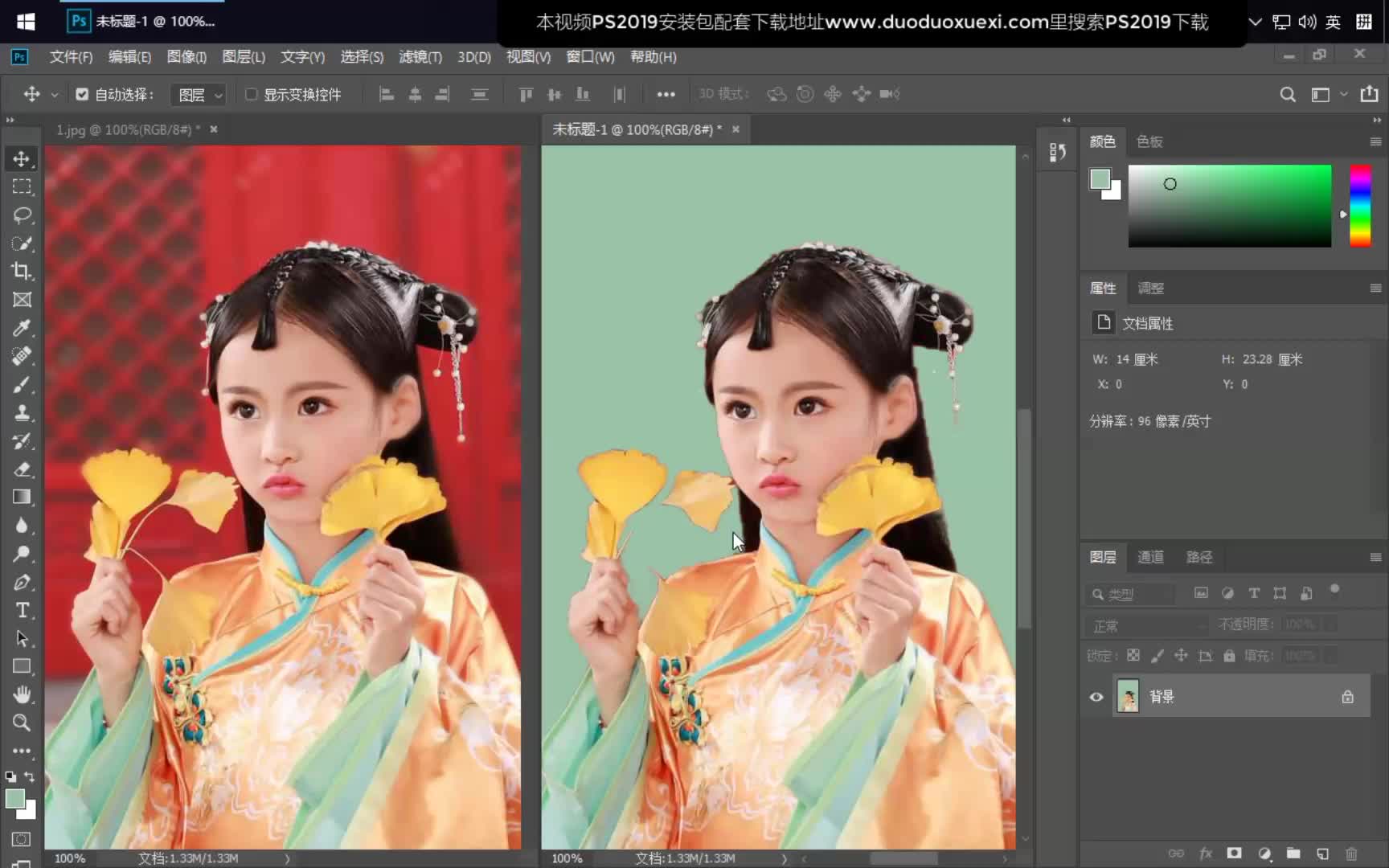Open the blend mode 正常 dropdown
The height and width of the screenshot is (868, 1389).
[1147, 625]
